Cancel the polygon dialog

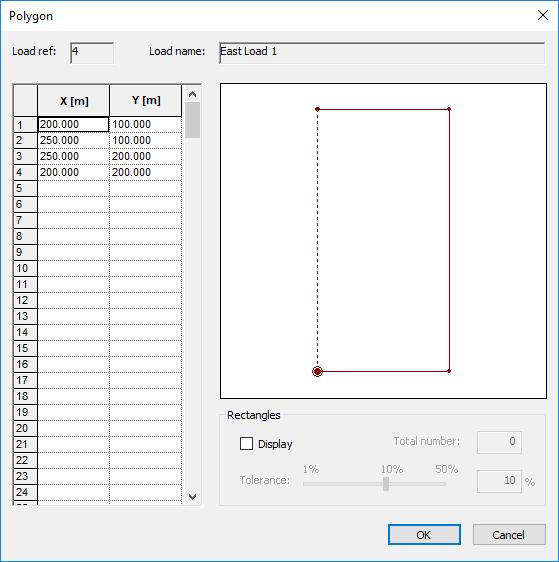click(509, 535)
